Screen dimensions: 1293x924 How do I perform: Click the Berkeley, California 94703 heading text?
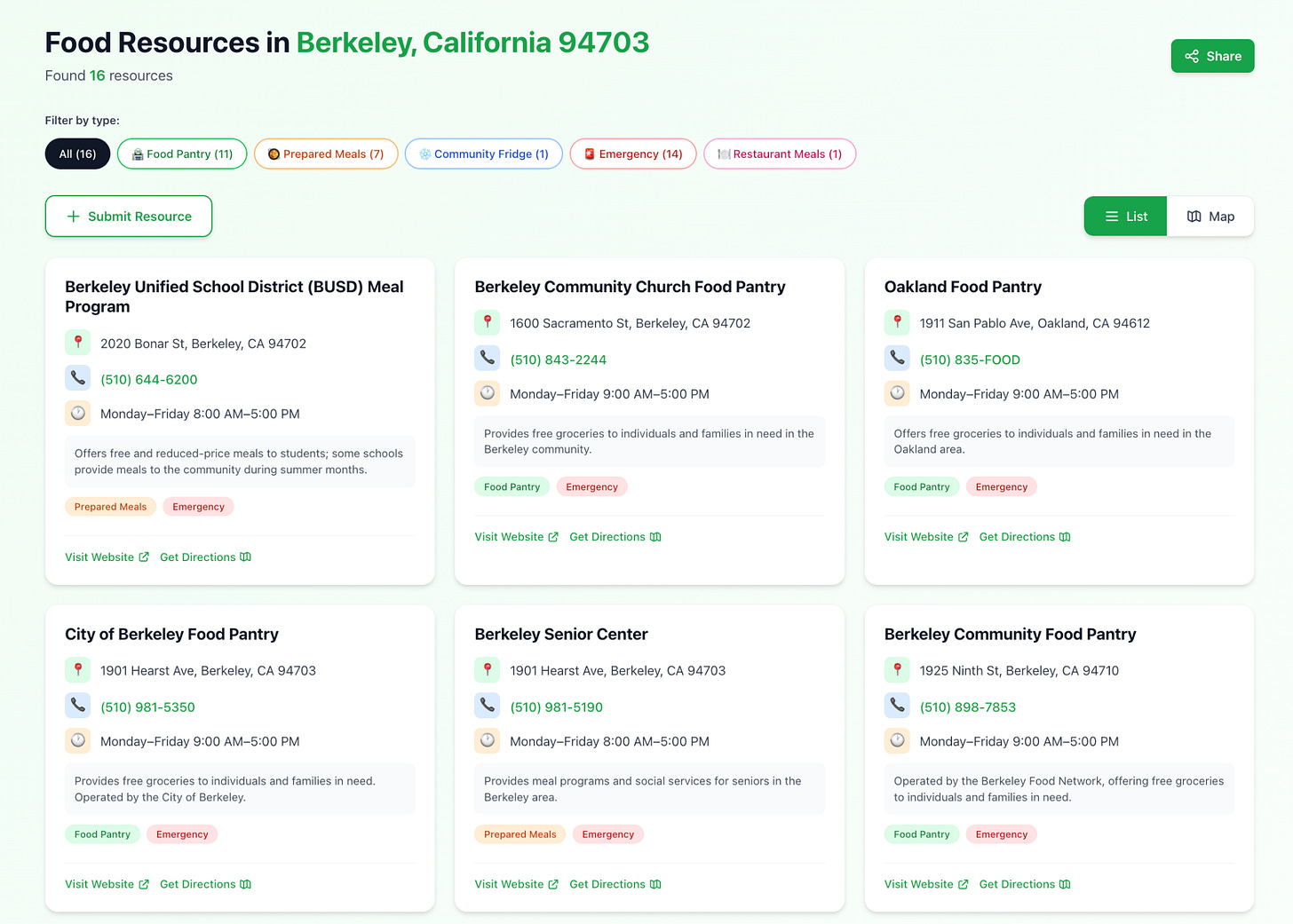pos(472,43)
